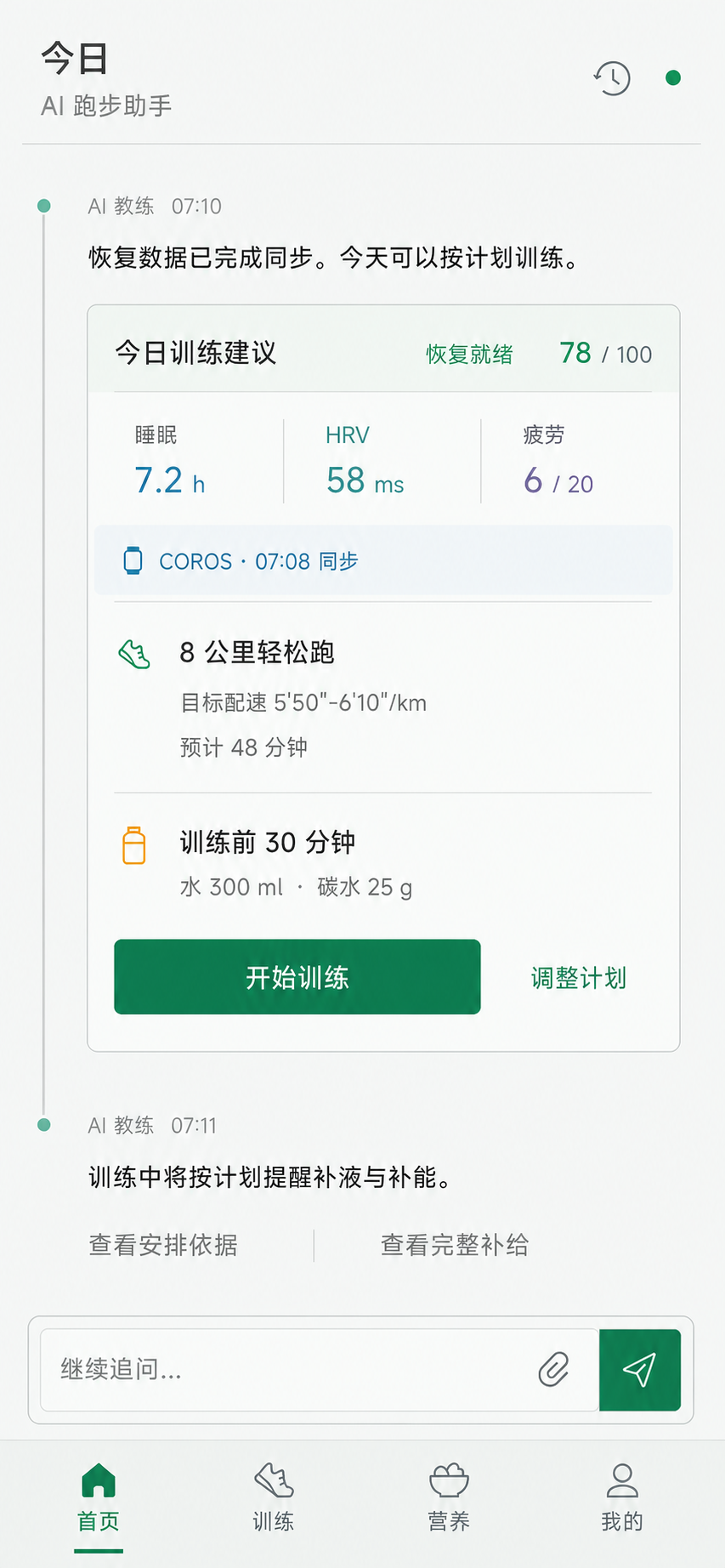Send message with paper plane button
This screenshot has height=1568, width=725.
(640, 1369)
